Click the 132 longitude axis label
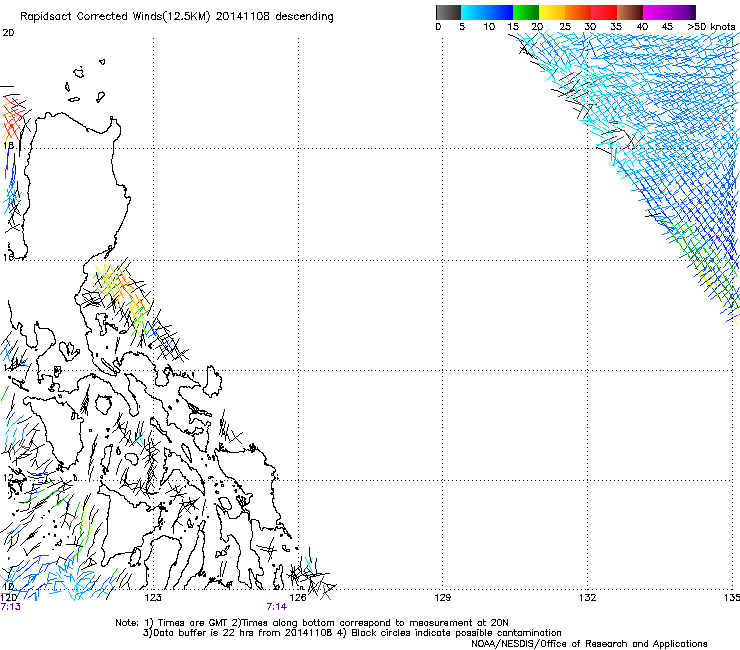The image size is (740, 650). coord(587,598)
